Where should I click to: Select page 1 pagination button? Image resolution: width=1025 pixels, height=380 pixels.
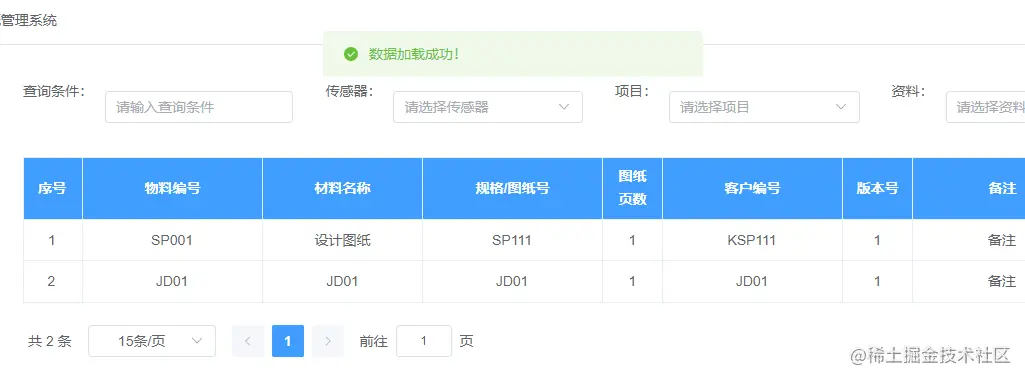coord(288,341)
